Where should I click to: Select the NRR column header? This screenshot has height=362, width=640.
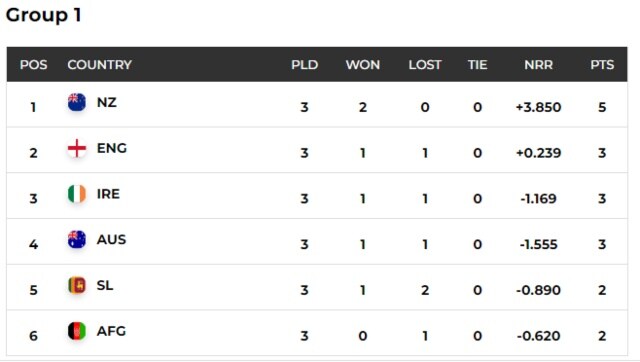coord(538,64)
